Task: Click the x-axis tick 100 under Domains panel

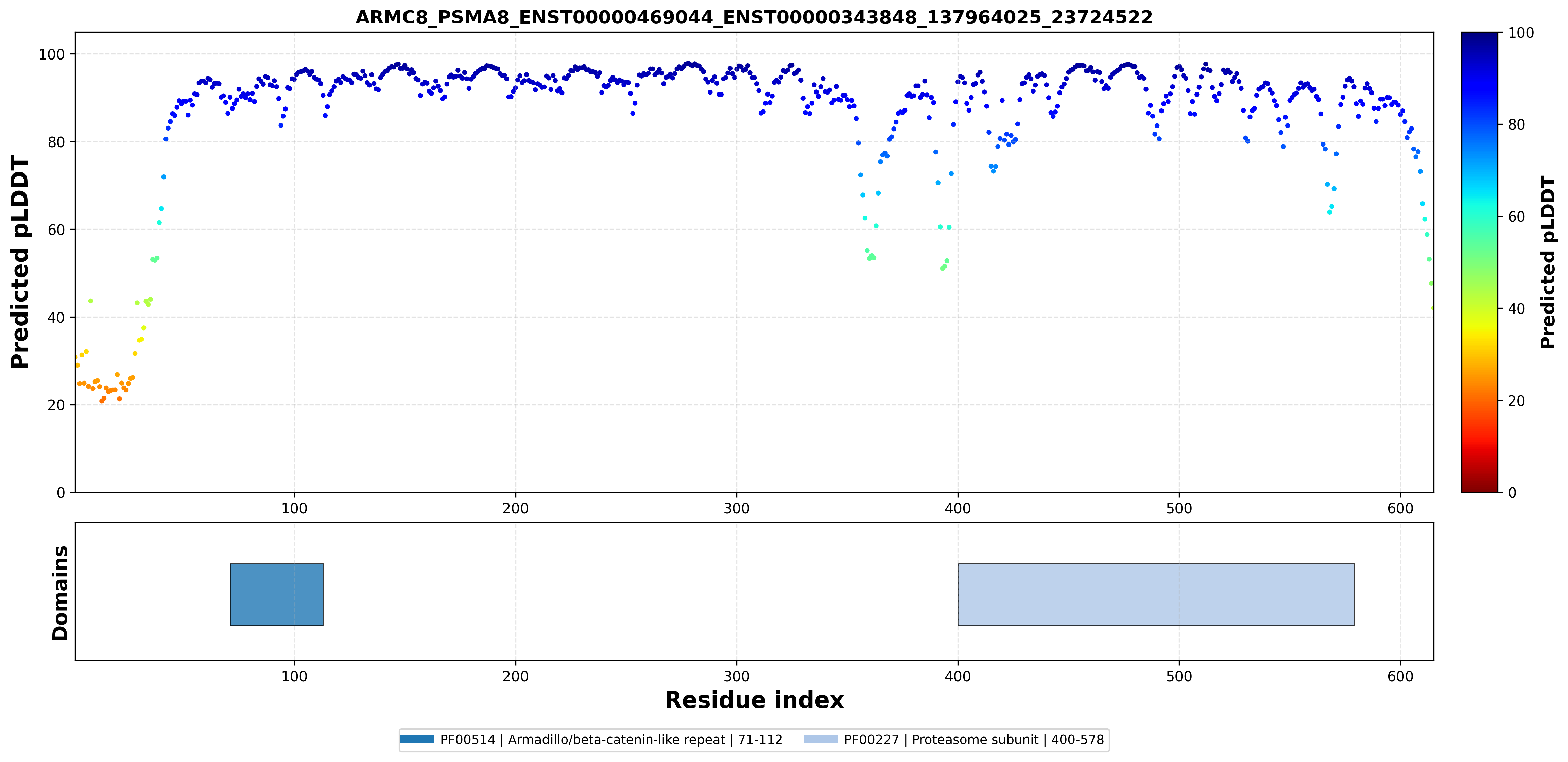Action: point(295,676)
